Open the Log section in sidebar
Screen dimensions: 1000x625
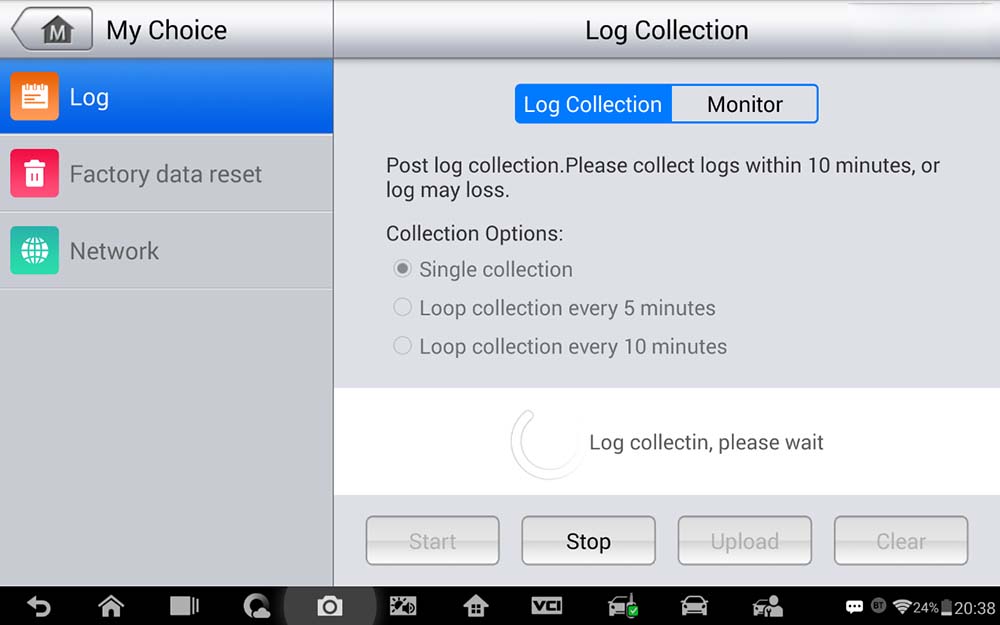point(166,97)
